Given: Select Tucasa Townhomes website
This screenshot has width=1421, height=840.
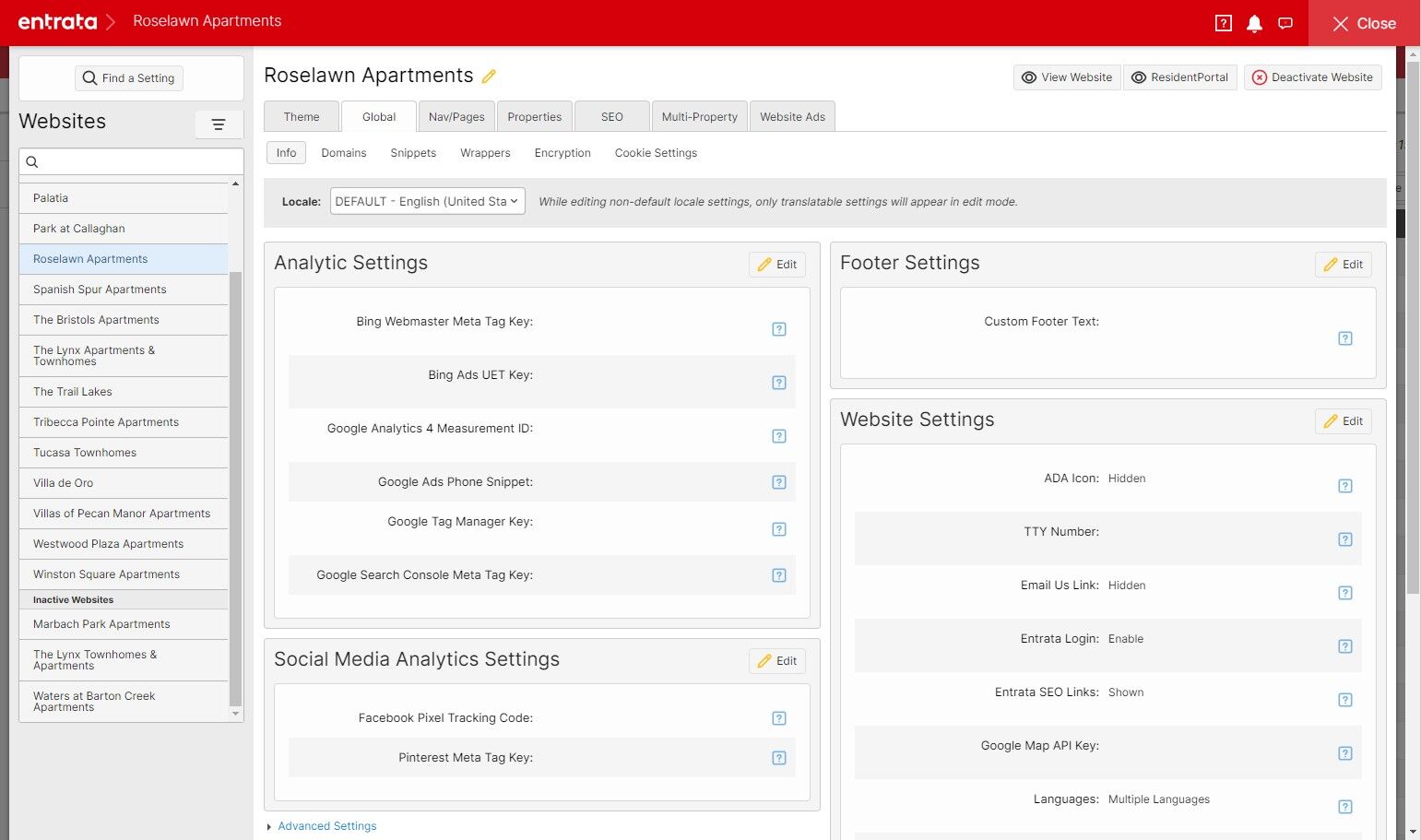Looking at the screenshot, I should tap(124, 453).
